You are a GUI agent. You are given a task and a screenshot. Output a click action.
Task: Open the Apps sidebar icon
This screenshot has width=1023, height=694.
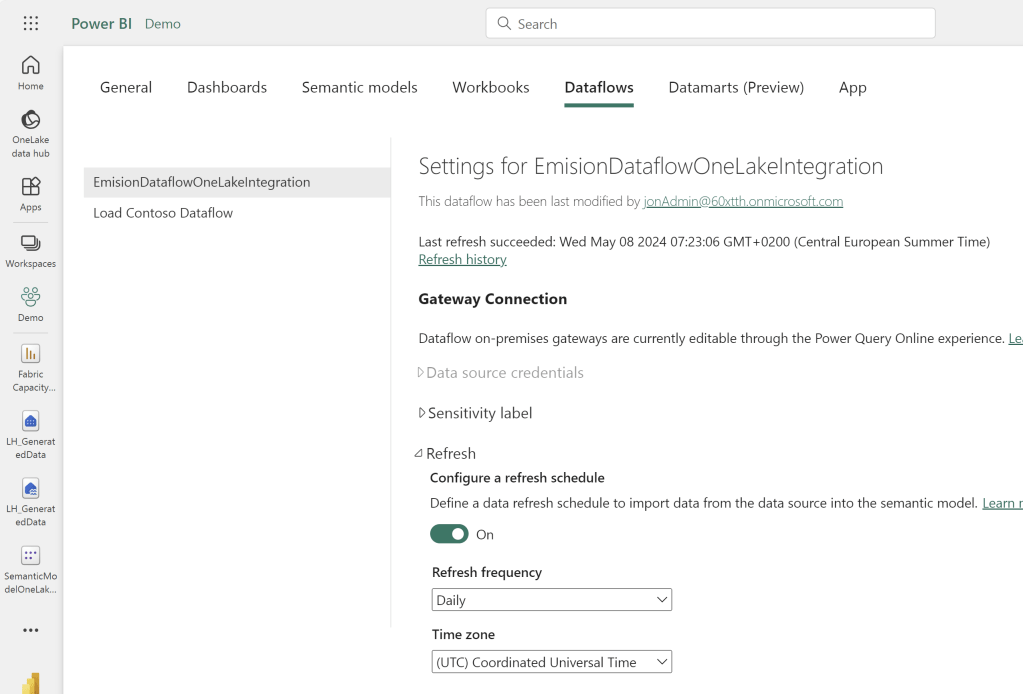pyautogui.click(x=31, y=193)
